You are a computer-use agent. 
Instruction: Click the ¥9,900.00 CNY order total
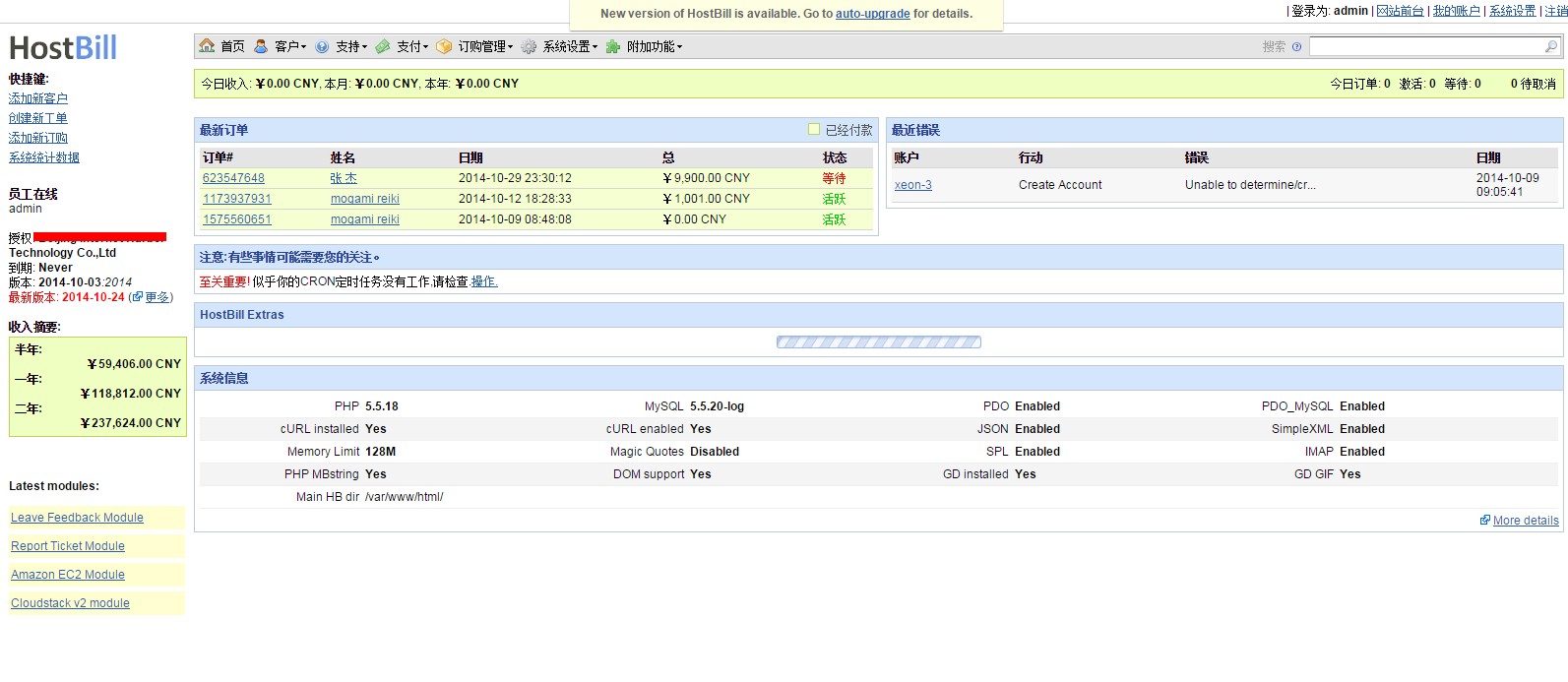706,178
